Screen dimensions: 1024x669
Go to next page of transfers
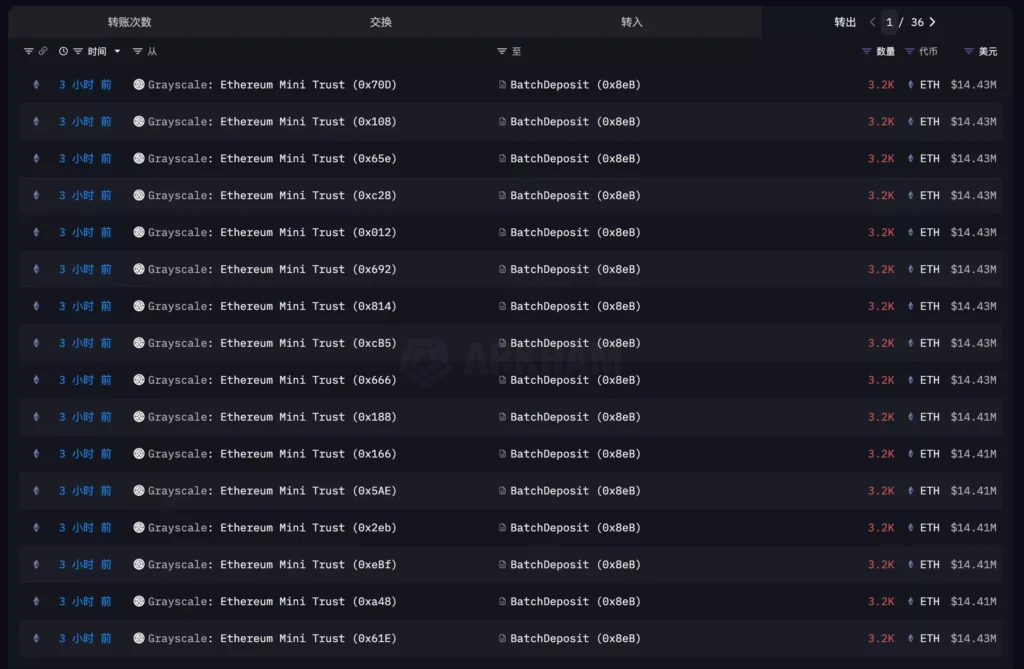click(x=932, y=22)
